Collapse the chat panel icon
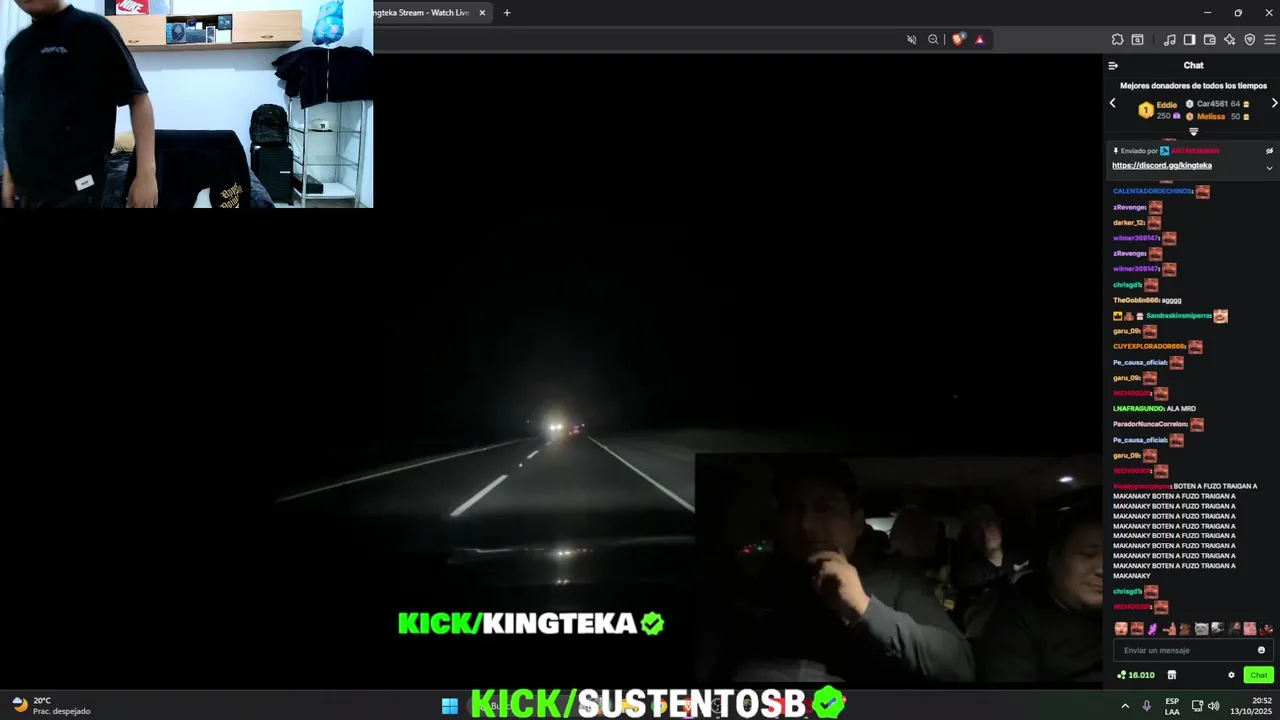Viewport: 1280px width, 720px height. tap(1113, 66)
